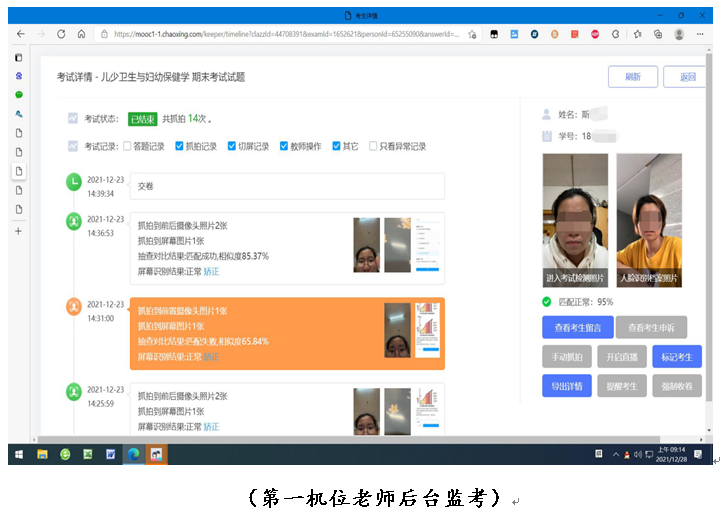Open Excel from the taskbar
723x511 pixels.
click(x=87, y=454)
